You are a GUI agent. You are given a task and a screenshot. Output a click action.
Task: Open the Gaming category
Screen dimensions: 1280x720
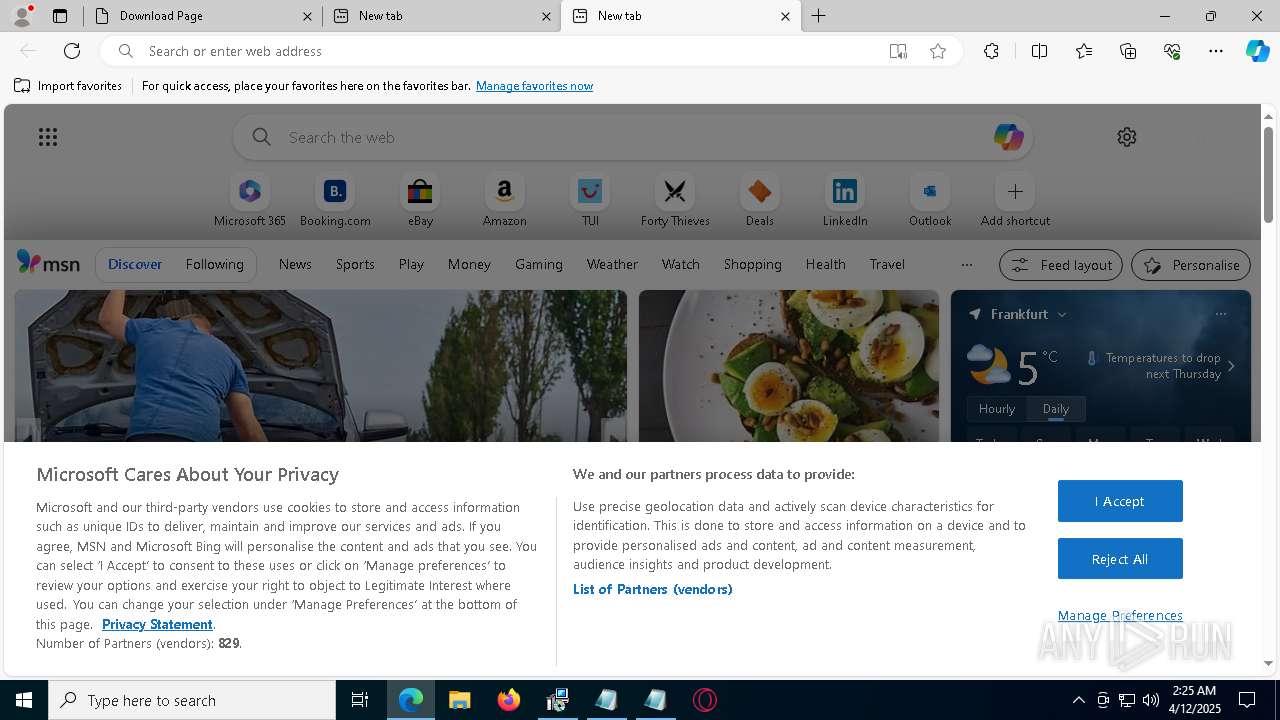pos(539,264)
